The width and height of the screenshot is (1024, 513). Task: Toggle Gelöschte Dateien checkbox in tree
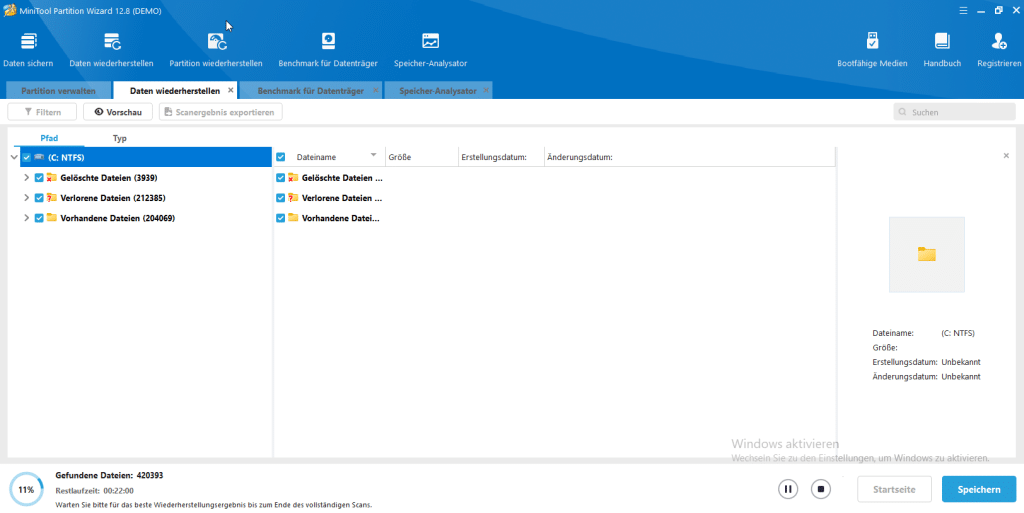tap(39, 178)
